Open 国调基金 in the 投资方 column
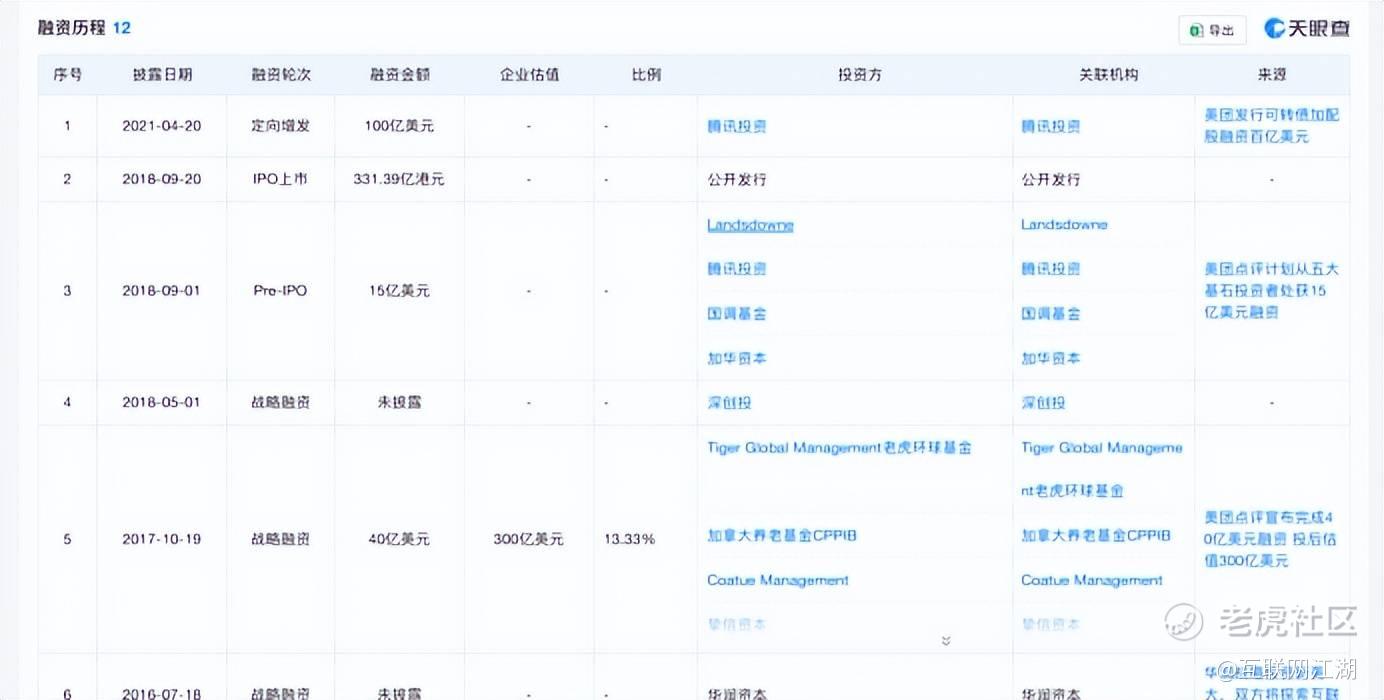Screen dimensions: 1384x700 click(737, 314)
